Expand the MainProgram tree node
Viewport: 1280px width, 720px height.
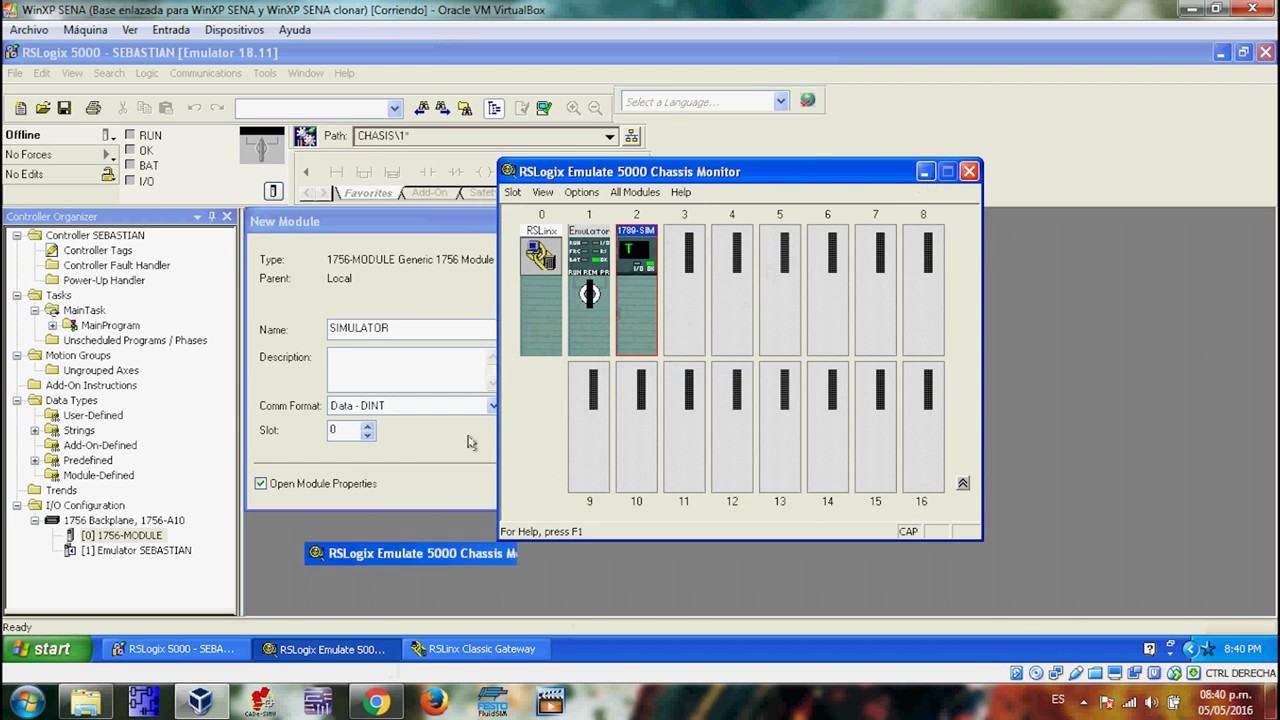[x=53, y=326]
